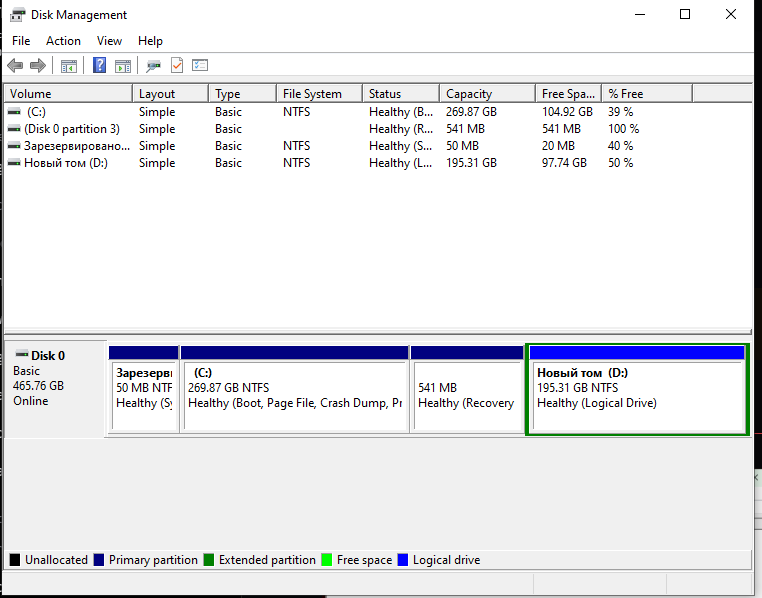The image size is (762, 598).
Task: Toggle Show/Hide Action Pane icon
Action: point(122,66)
